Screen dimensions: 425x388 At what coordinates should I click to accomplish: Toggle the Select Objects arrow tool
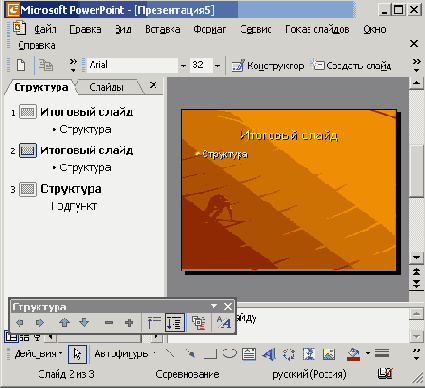pyautogui.click(x=77, y=354)
